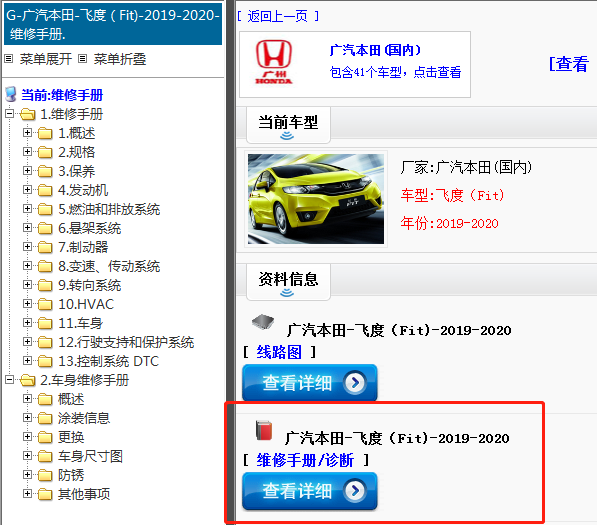Select the 10.HVAC tree item
The image size is (597, 525).
[x=86, y=304]
